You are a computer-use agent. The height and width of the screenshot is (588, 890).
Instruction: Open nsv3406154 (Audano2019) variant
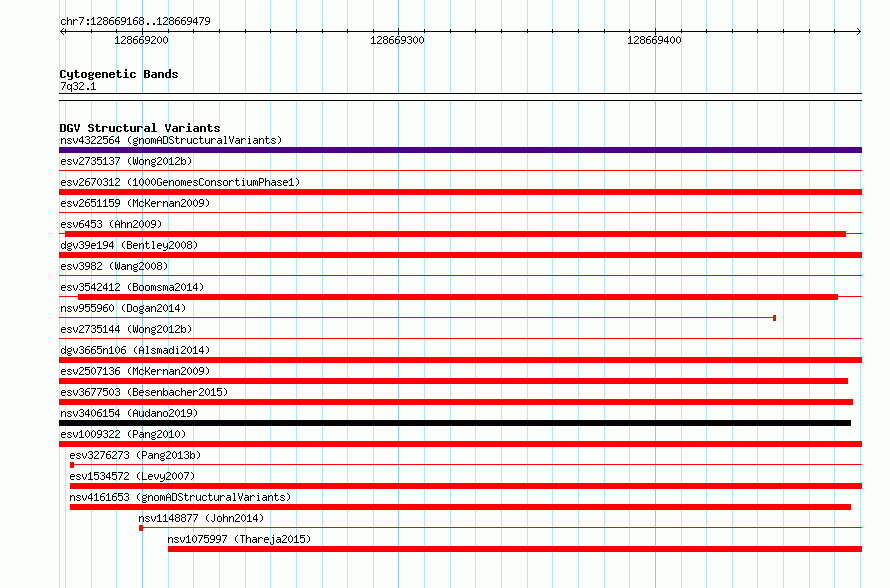(129, 413)
